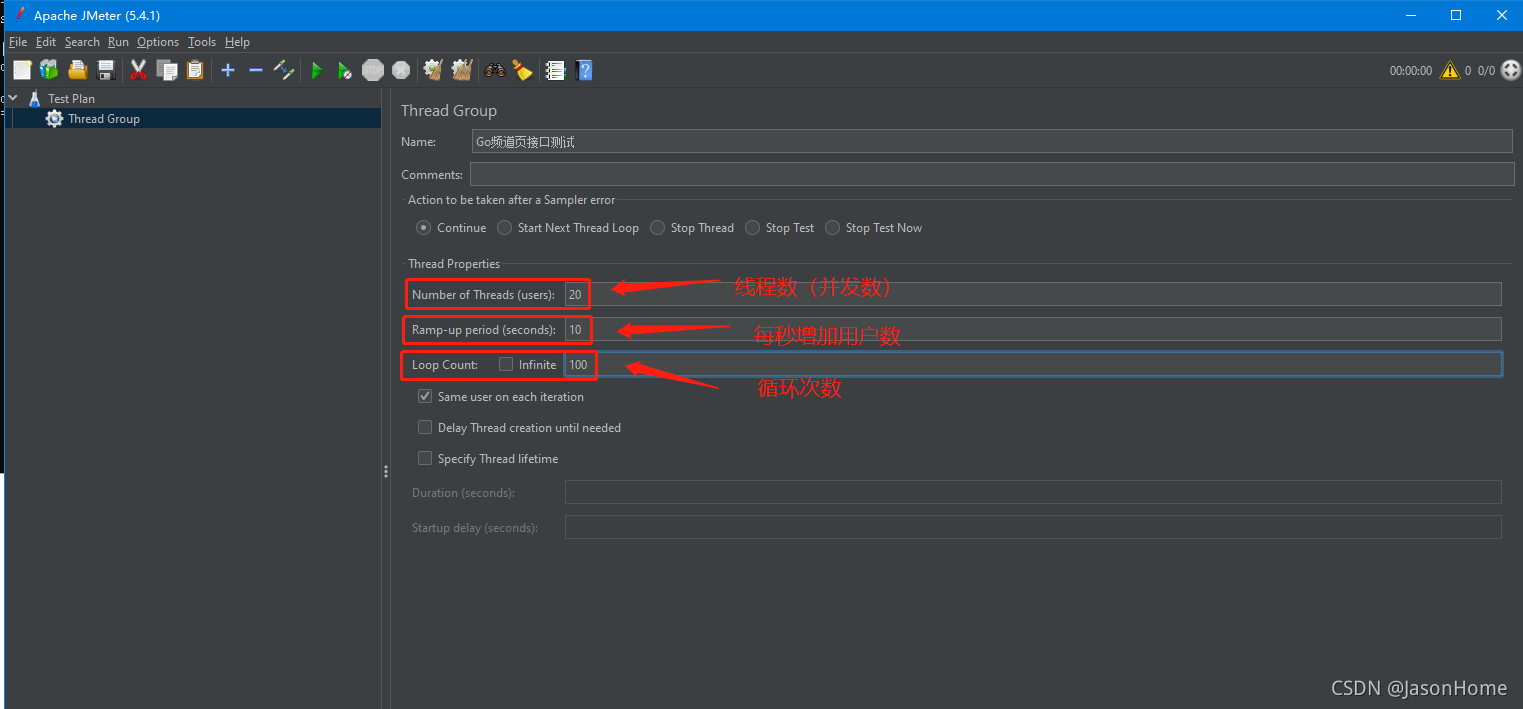The width and height of the screenshot is (1523, 709).
Task: Click the Toggle enable/disable icon
Action: coord(284,70)
